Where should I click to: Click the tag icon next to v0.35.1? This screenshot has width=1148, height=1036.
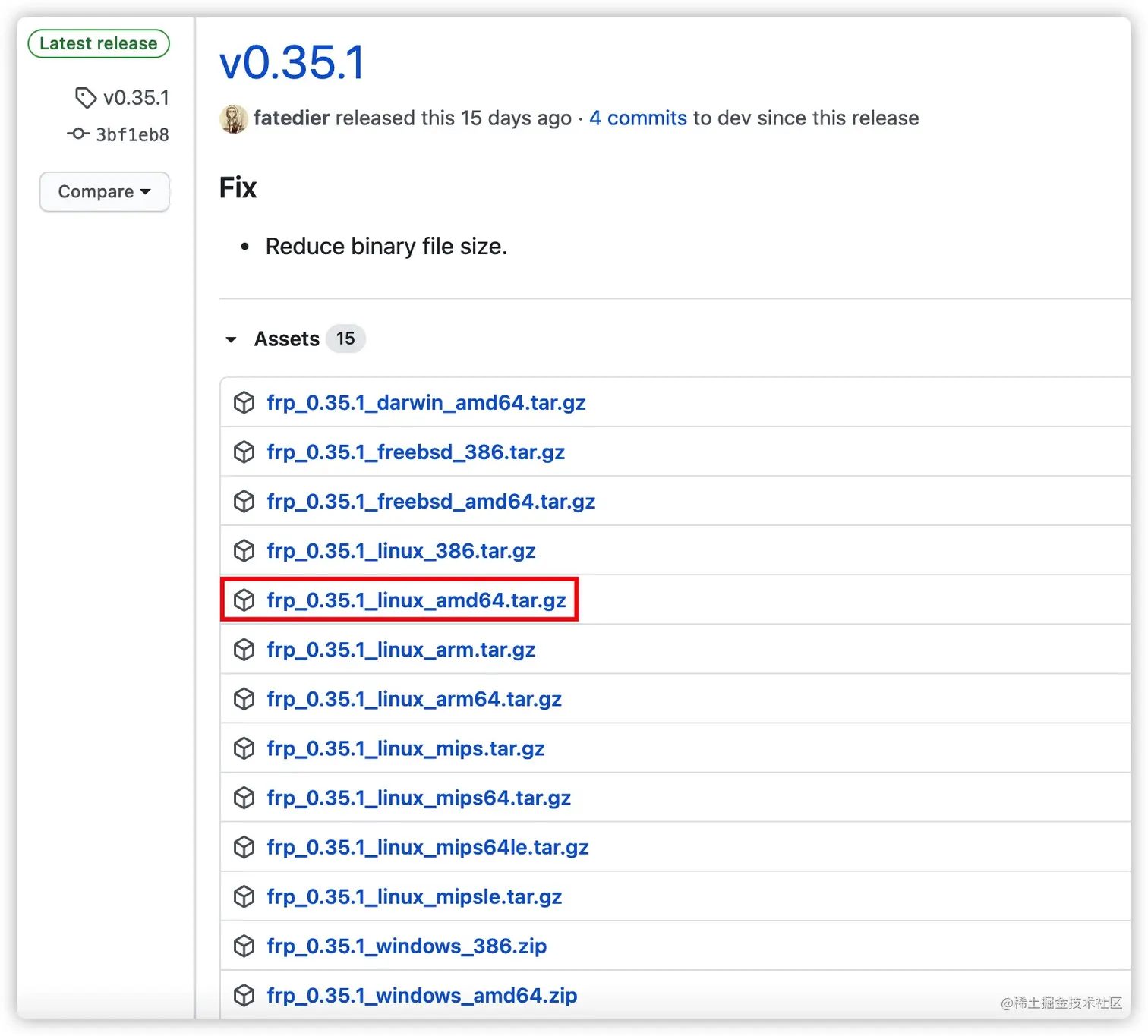coord(86,98)
